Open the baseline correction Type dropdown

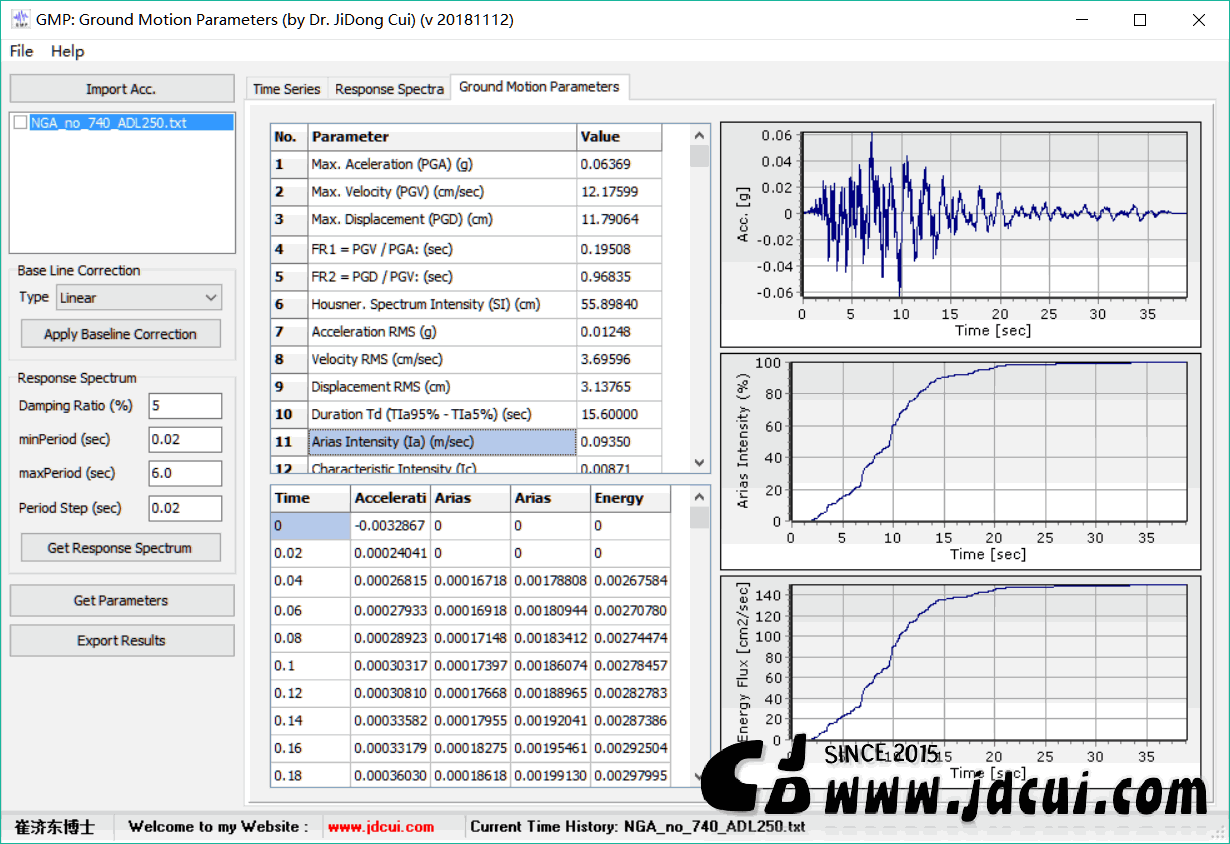tap(139, 297)
